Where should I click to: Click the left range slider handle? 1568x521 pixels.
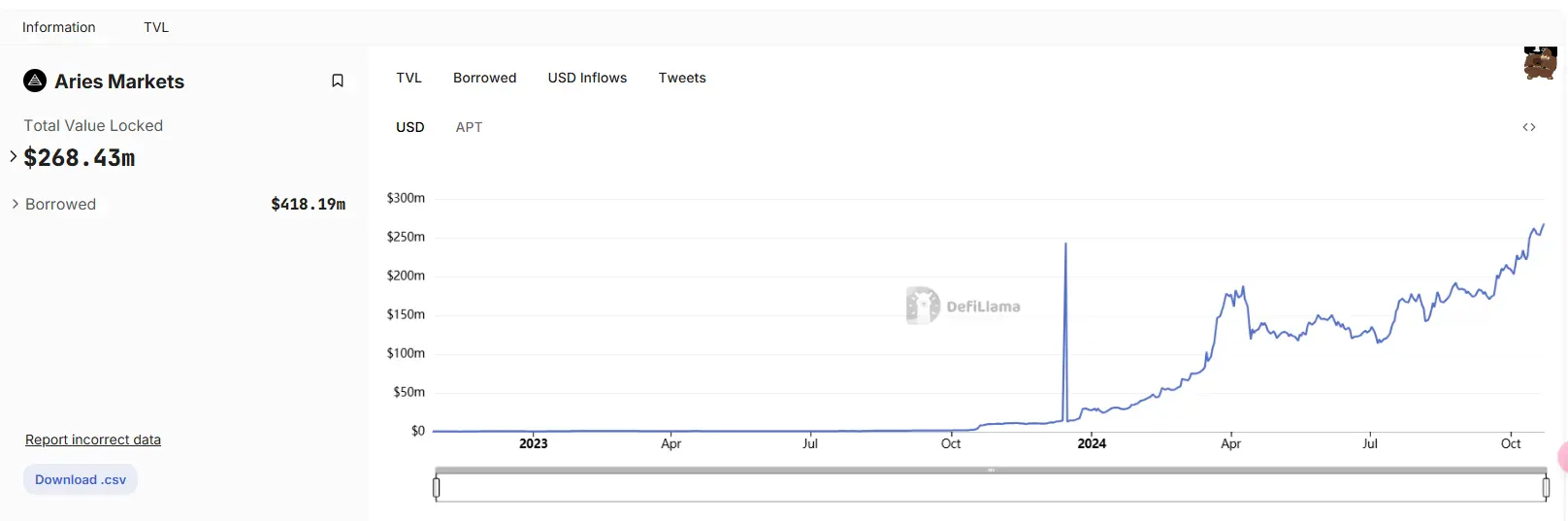tap(437, 487)
